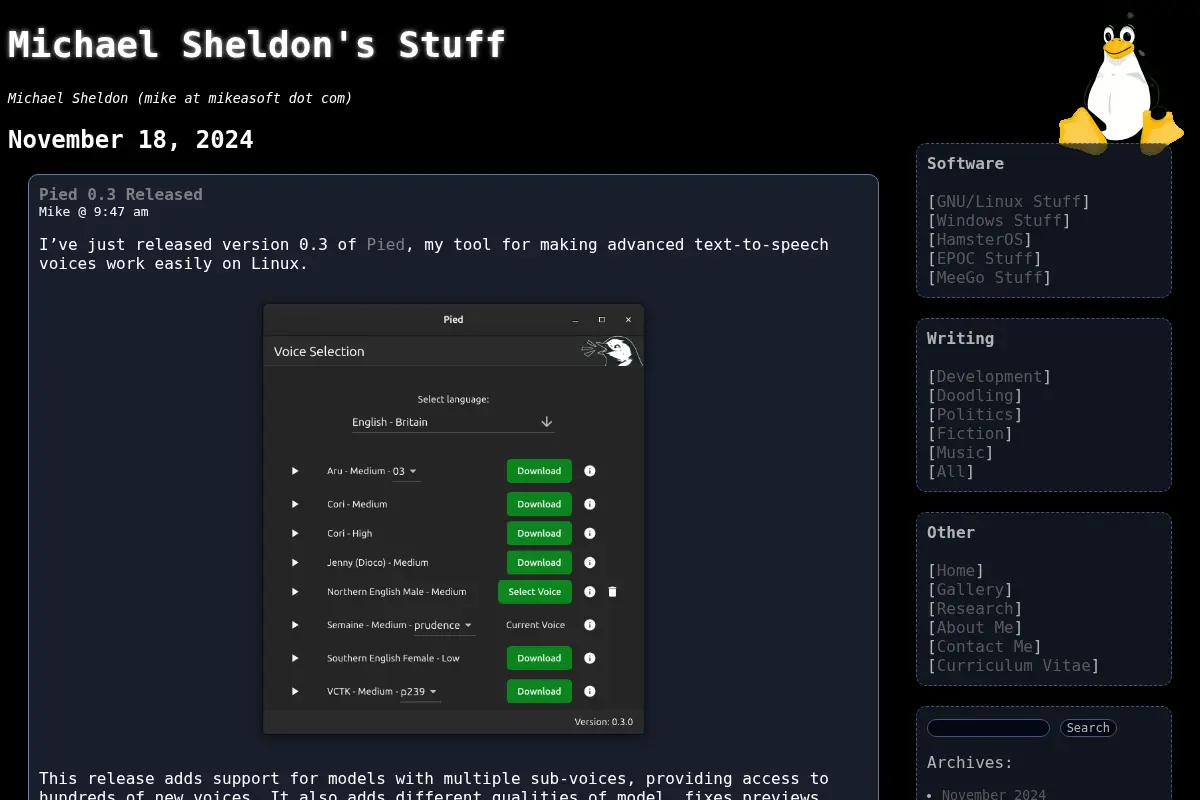Image resolution: width=1200 pixels, height=800 pixels.
Task: Play the VCTK - Medium voice preview
Action: [295, 691]
